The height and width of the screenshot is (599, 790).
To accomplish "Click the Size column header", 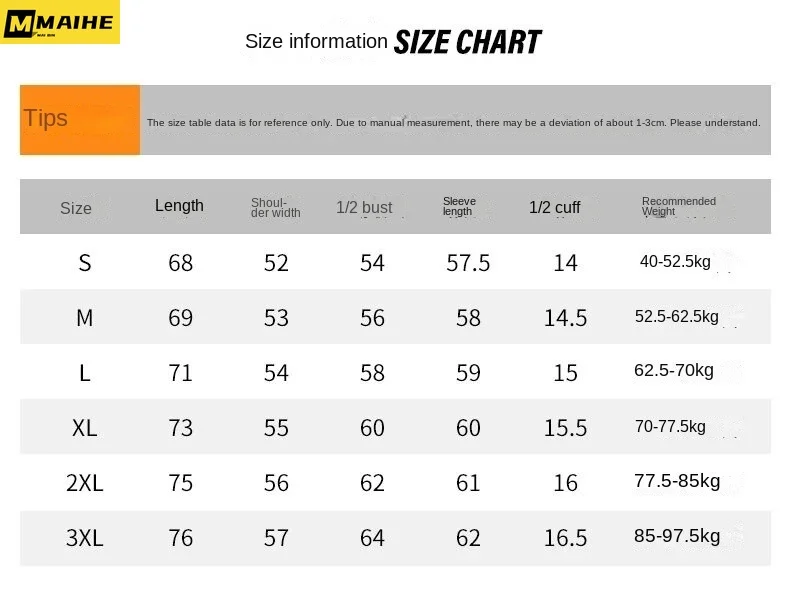I will [76, 208].
